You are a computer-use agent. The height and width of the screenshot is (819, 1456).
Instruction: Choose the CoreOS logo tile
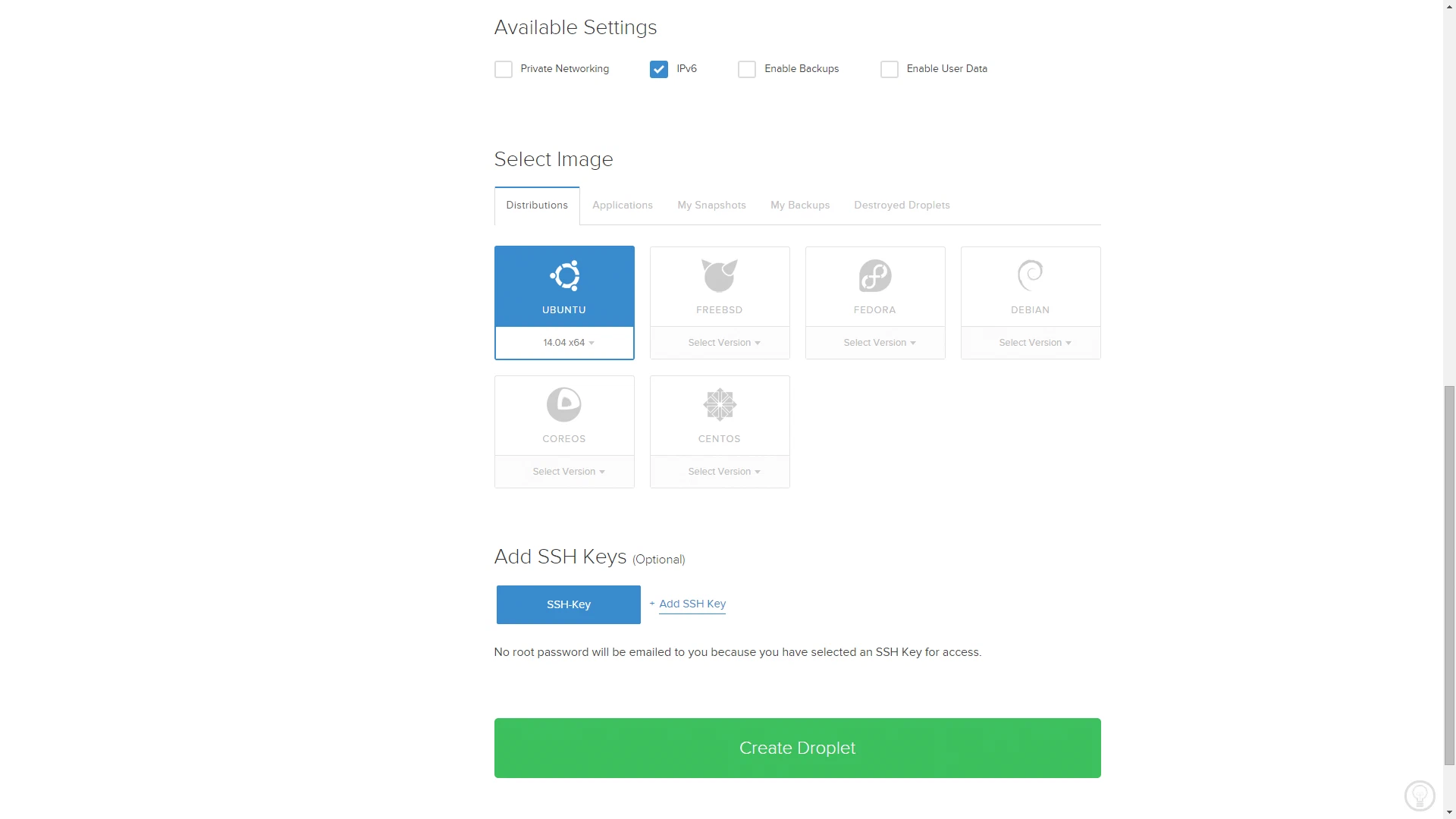pos(564,405)
